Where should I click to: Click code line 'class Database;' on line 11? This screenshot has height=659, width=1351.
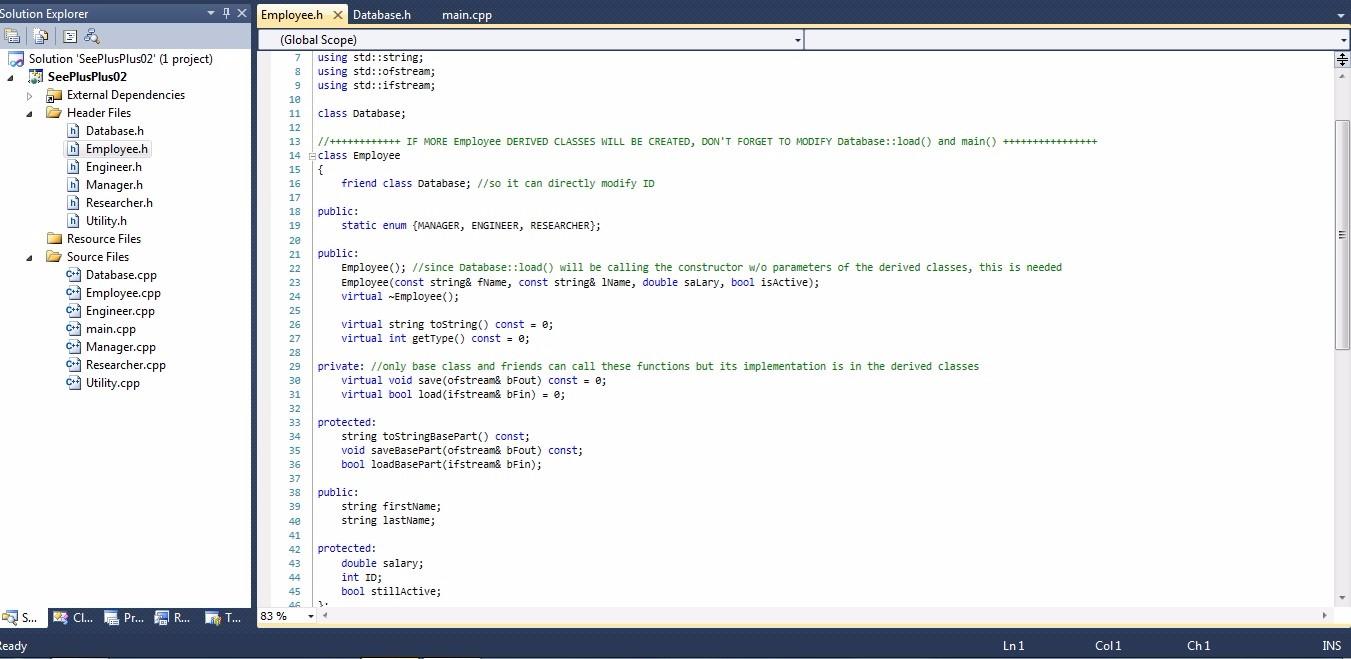[362, 114]
